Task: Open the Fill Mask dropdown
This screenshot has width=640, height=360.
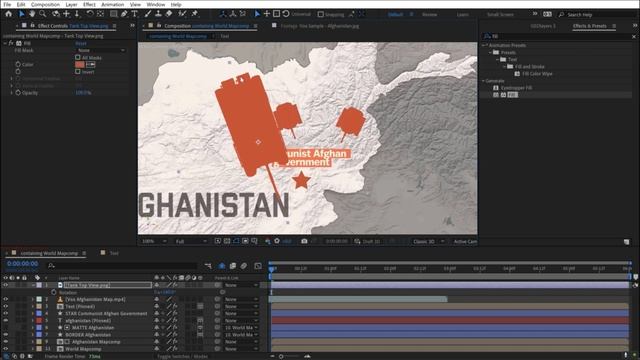Action: (x=101, y=50)
